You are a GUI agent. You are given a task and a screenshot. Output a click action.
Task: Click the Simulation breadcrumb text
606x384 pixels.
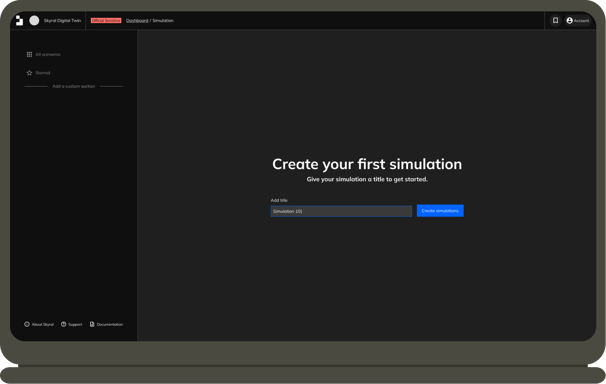[163, 20]
